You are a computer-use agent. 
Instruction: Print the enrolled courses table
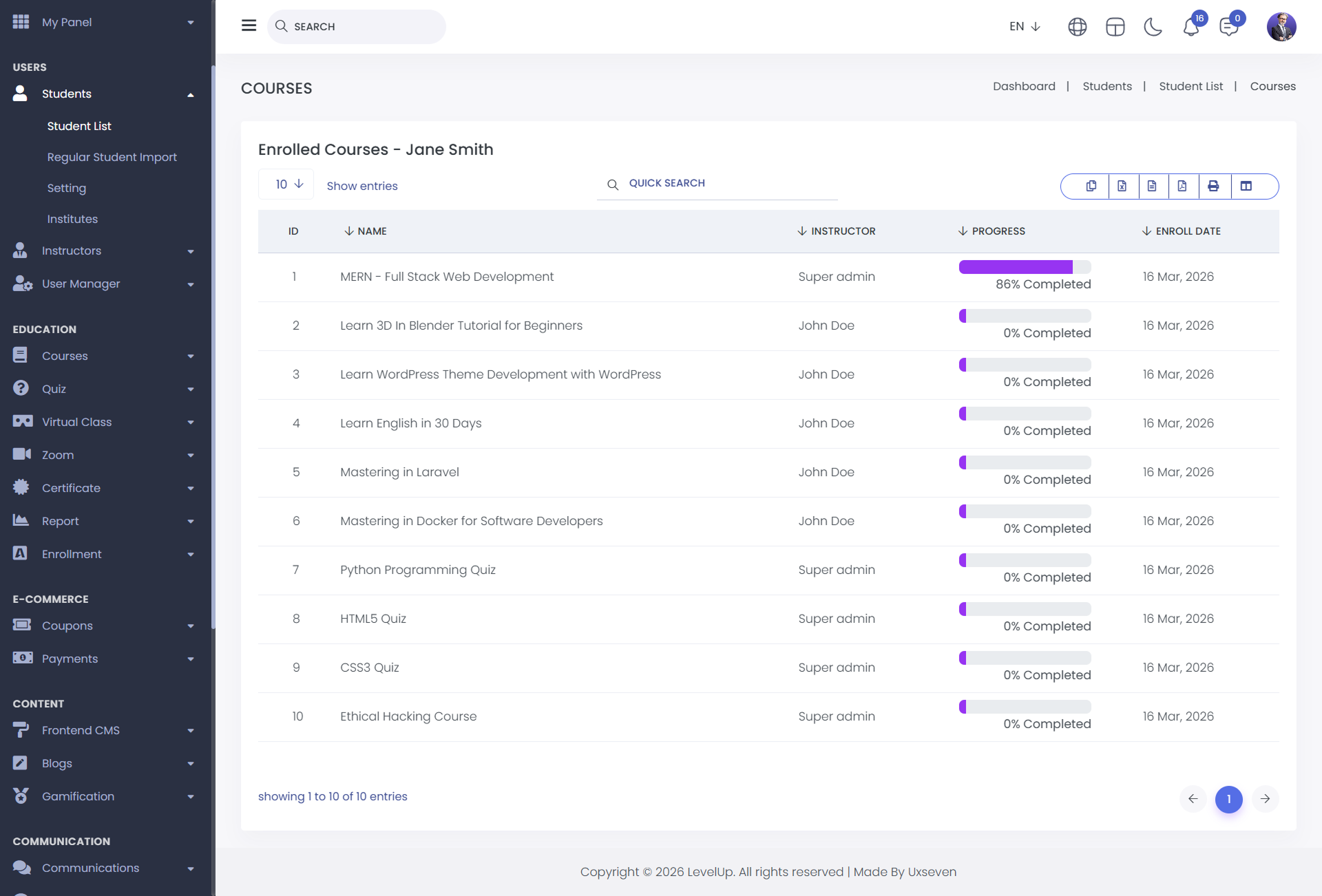(x=1213, y=186)
